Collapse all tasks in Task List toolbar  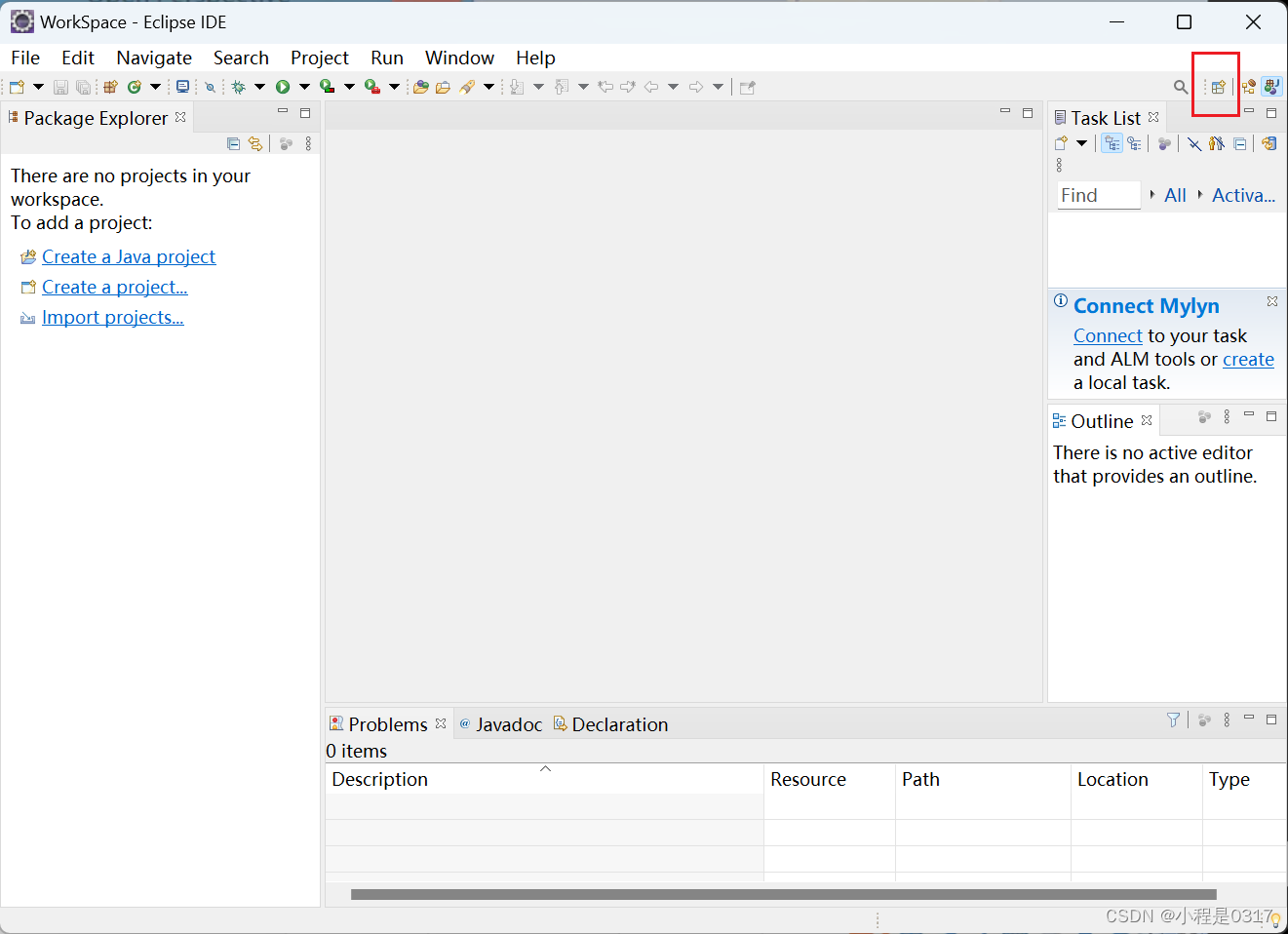pos(1240,143)
